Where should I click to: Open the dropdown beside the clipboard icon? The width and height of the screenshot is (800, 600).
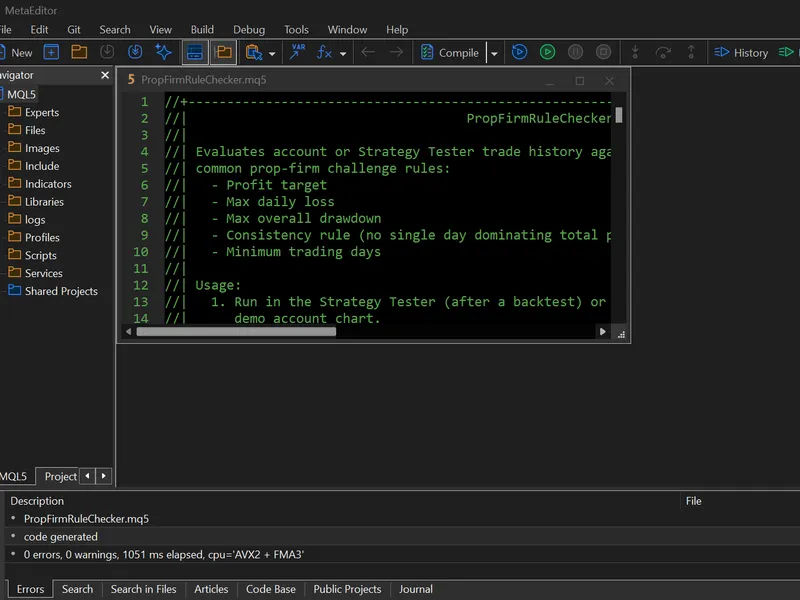[x=272, y=53]
